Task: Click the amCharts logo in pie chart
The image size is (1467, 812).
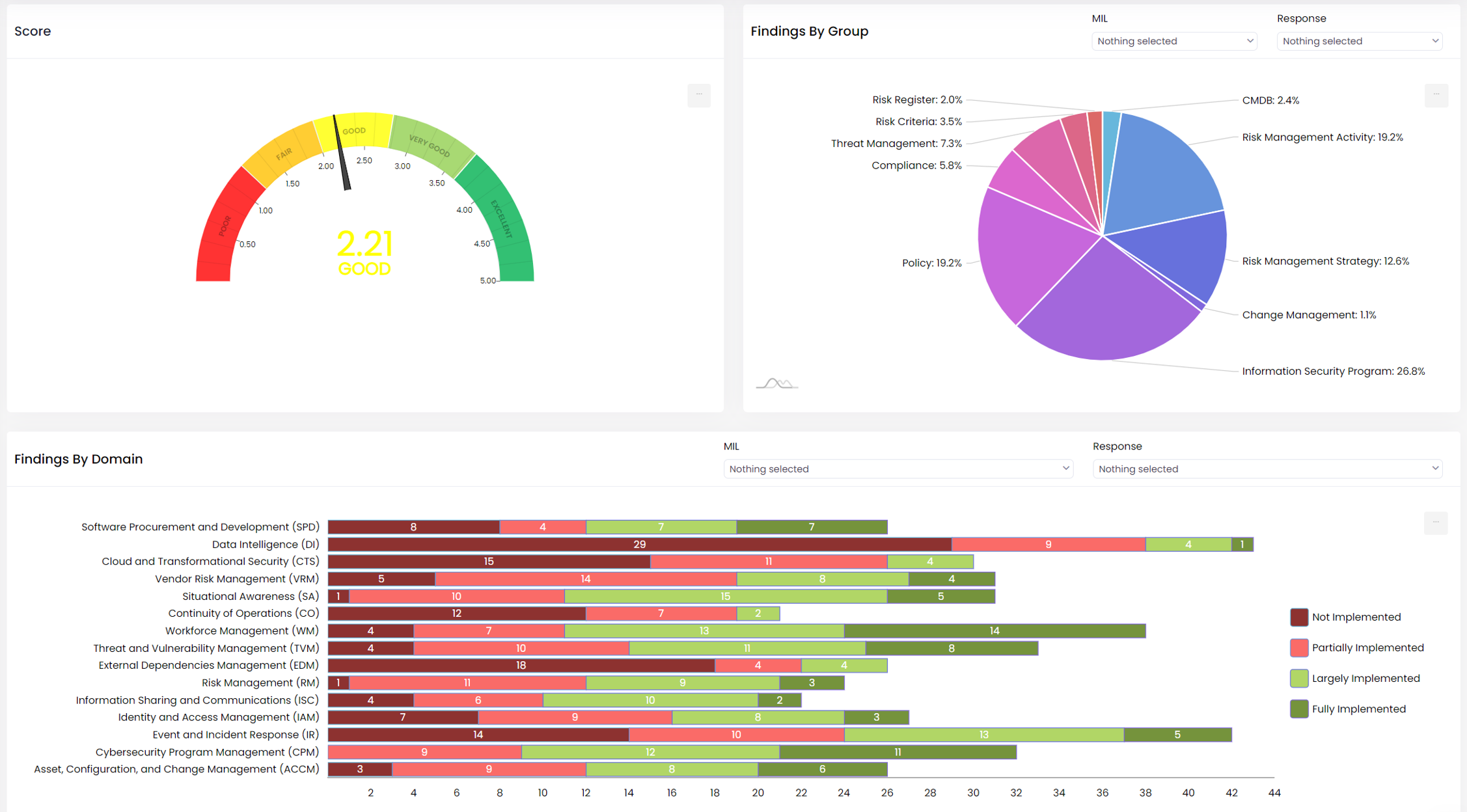Action: (777, 383)
